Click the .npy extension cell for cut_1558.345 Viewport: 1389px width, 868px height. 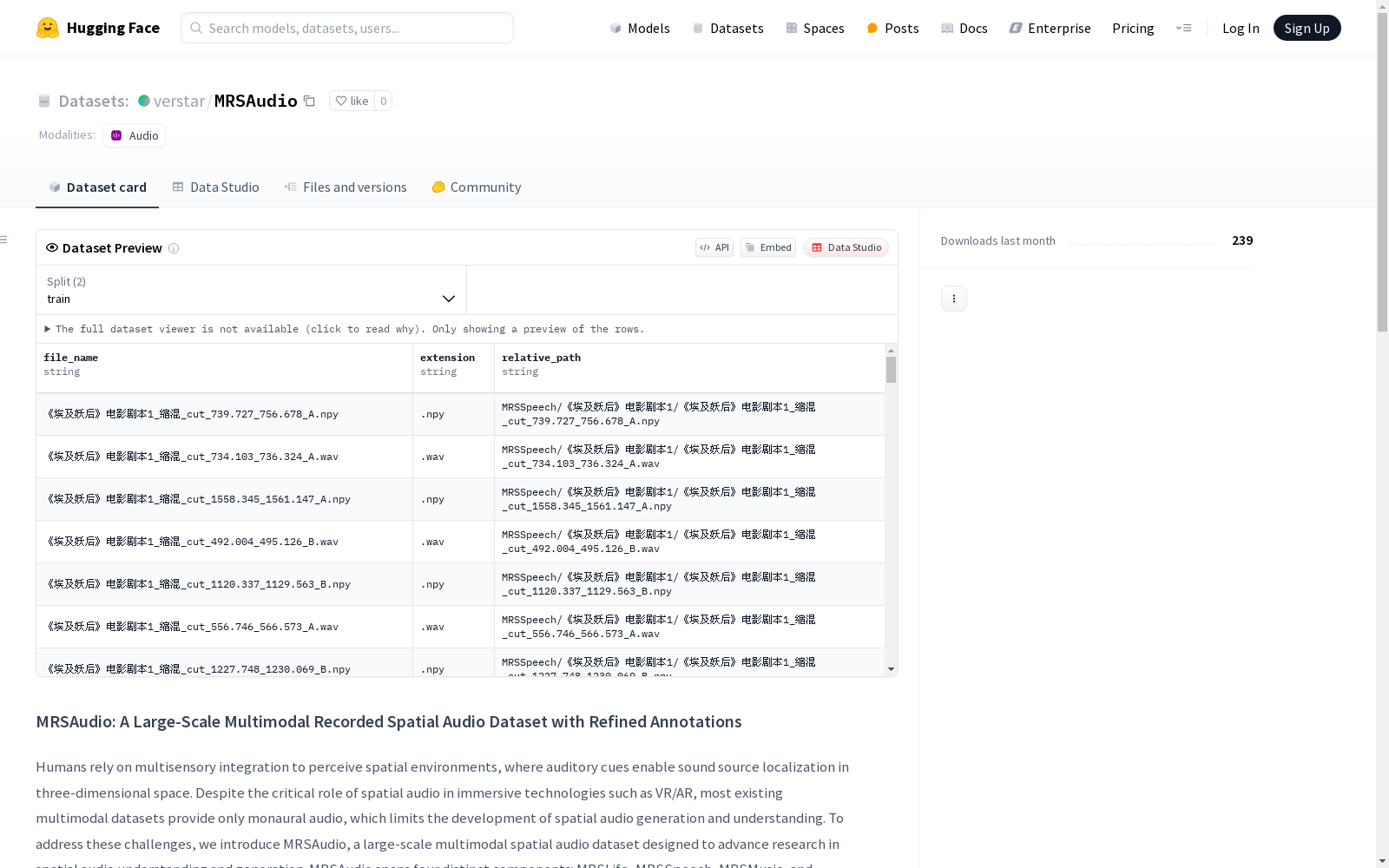(x=453, y=499)
